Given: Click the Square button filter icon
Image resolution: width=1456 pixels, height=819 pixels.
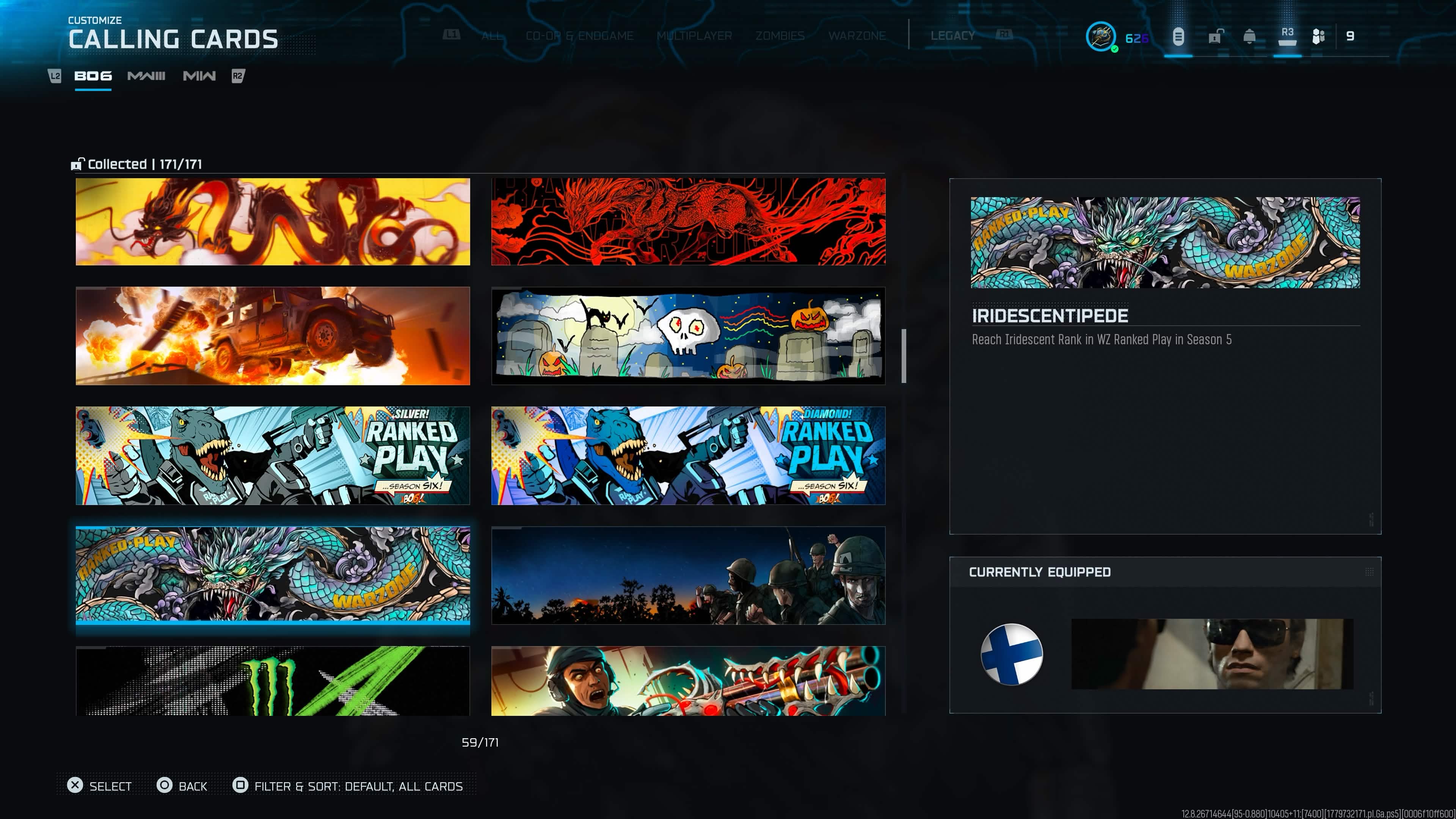Looking at the screenshot, I should [240, 785].
